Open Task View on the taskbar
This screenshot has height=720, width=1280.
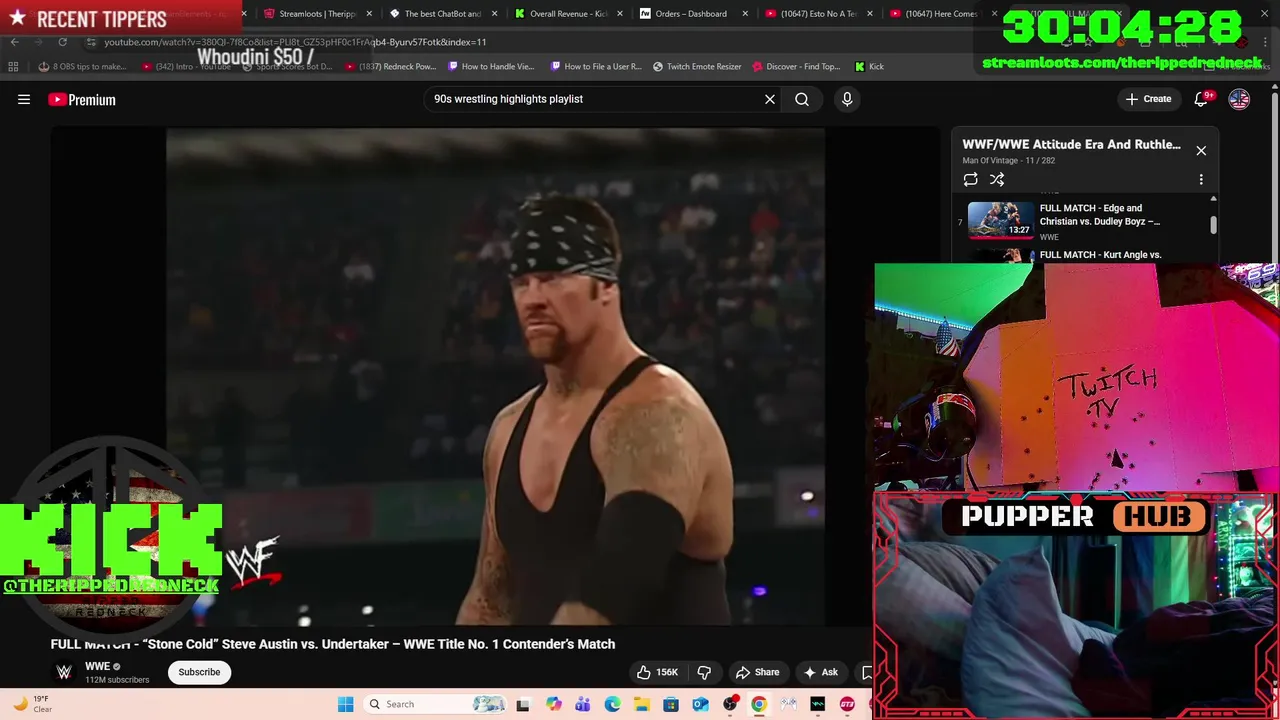point(522,705)
